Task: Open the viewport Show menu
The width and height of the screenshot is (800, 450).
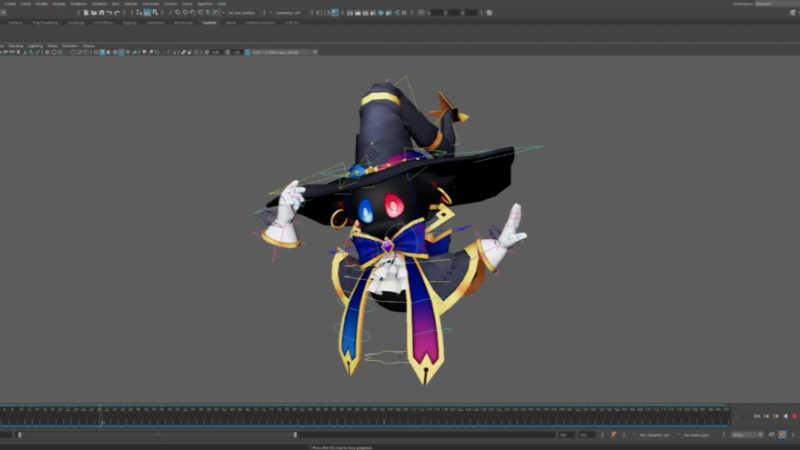Action: click(52, 46)
